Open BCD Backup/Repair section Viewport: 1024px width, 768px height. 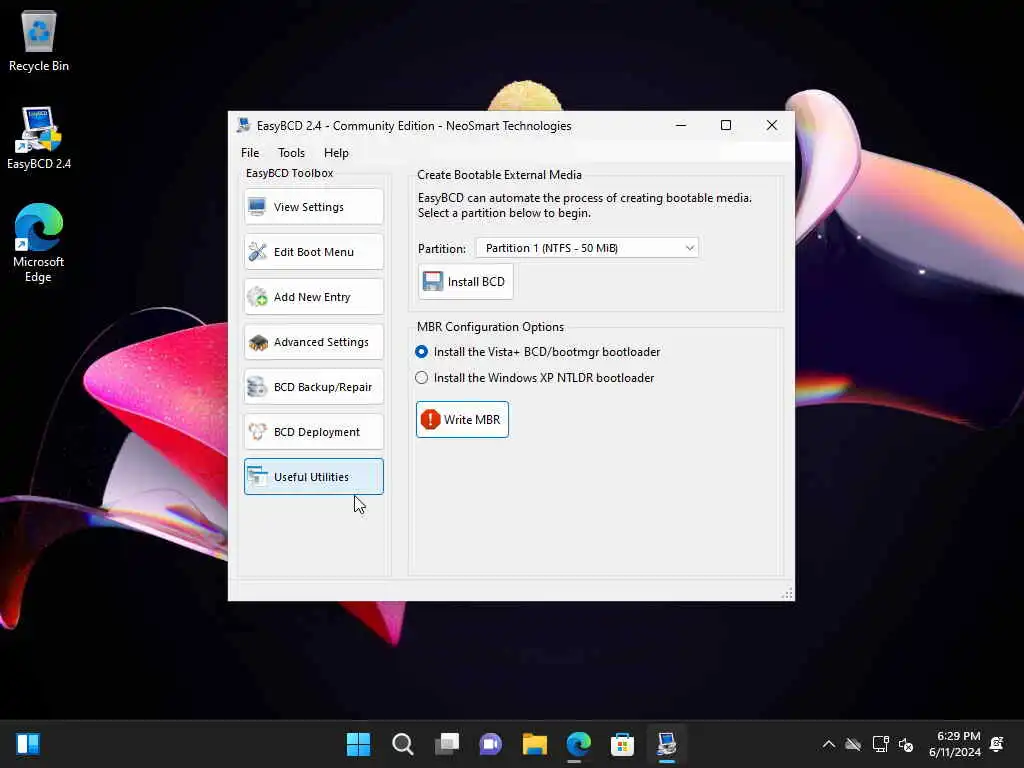click(313, 387)
